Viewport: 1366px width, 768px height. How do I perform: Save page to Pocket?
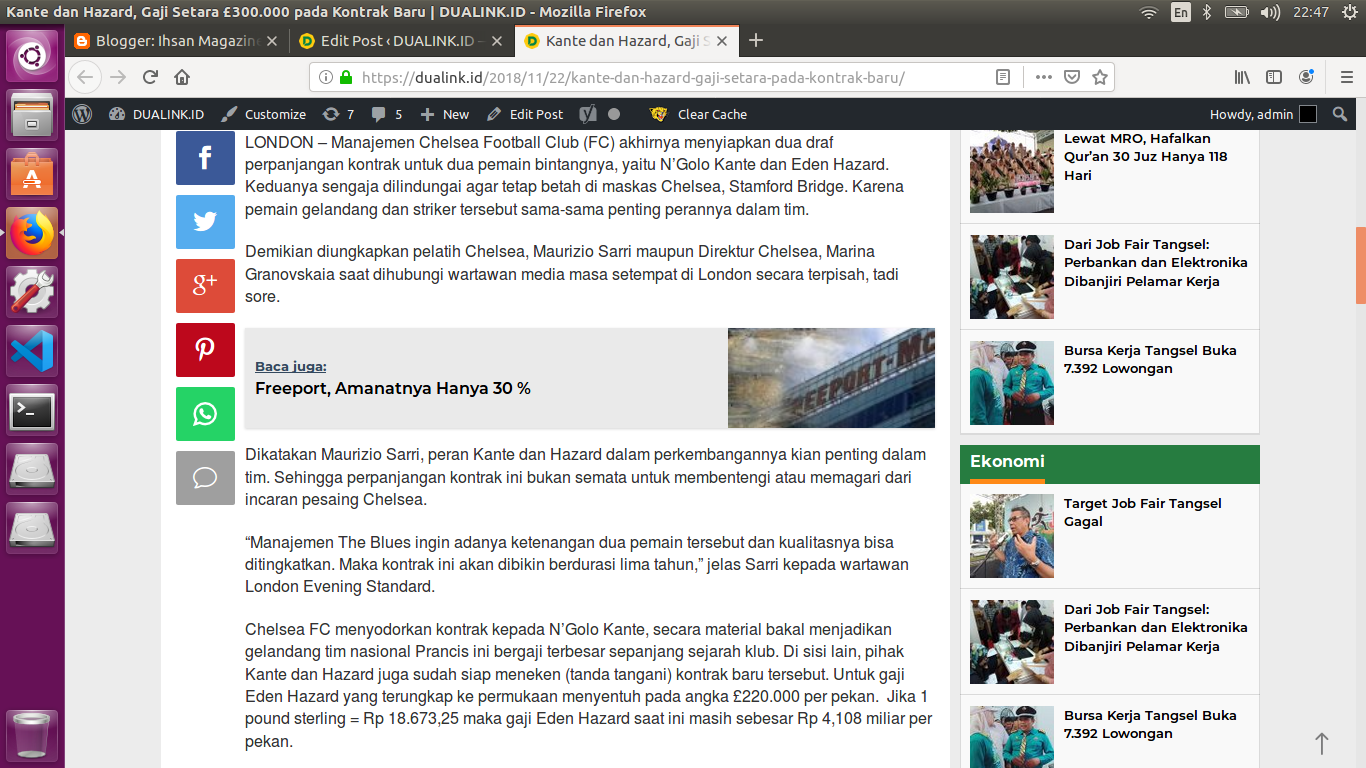[x=1071, y=77]
